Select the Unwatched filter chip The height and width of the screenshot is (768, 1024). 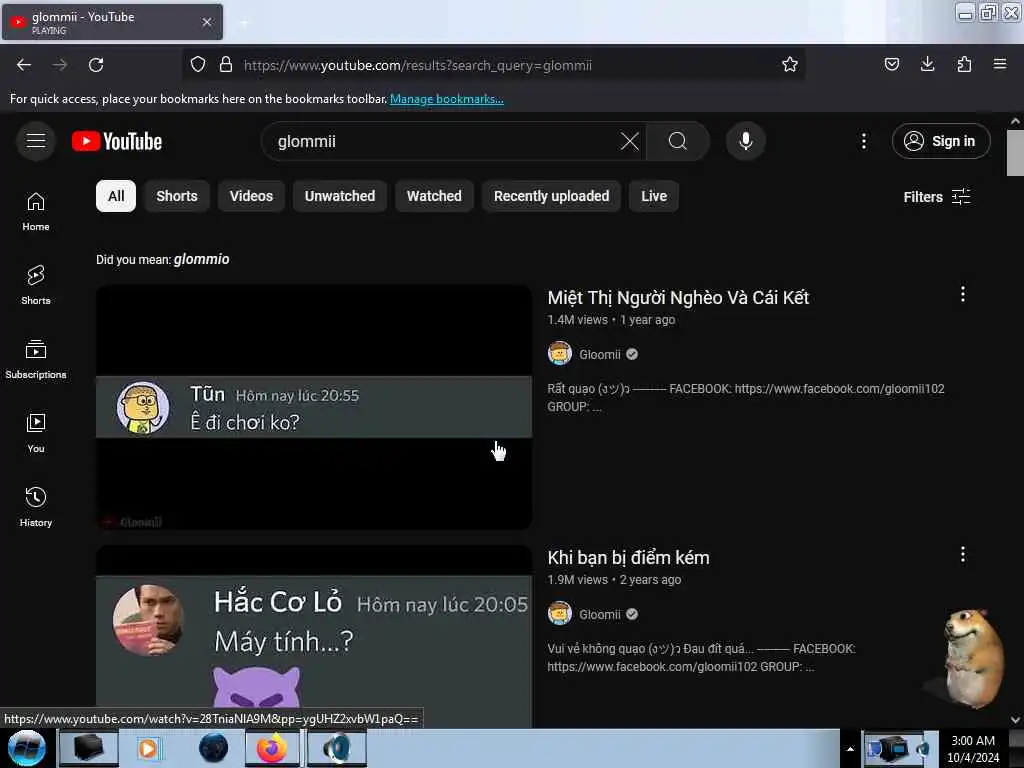(x=340, y=196)
